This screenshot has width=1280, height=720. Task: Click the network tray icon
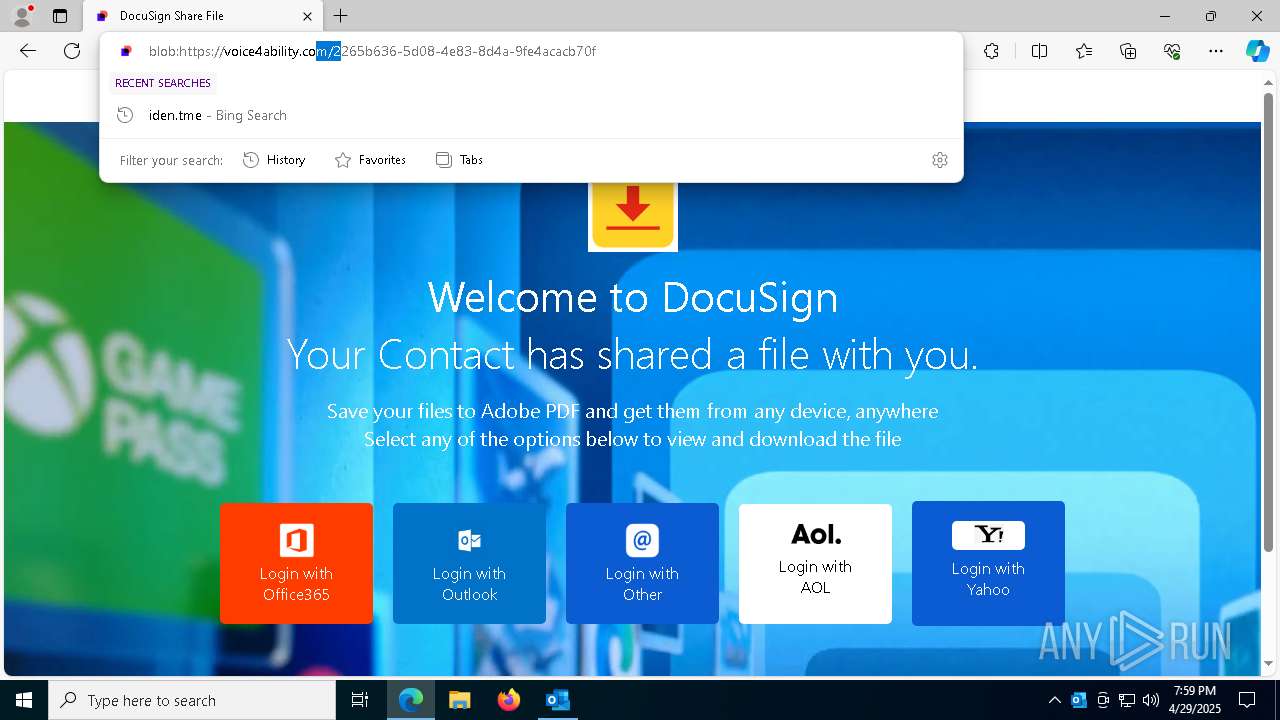(1127, 700)
